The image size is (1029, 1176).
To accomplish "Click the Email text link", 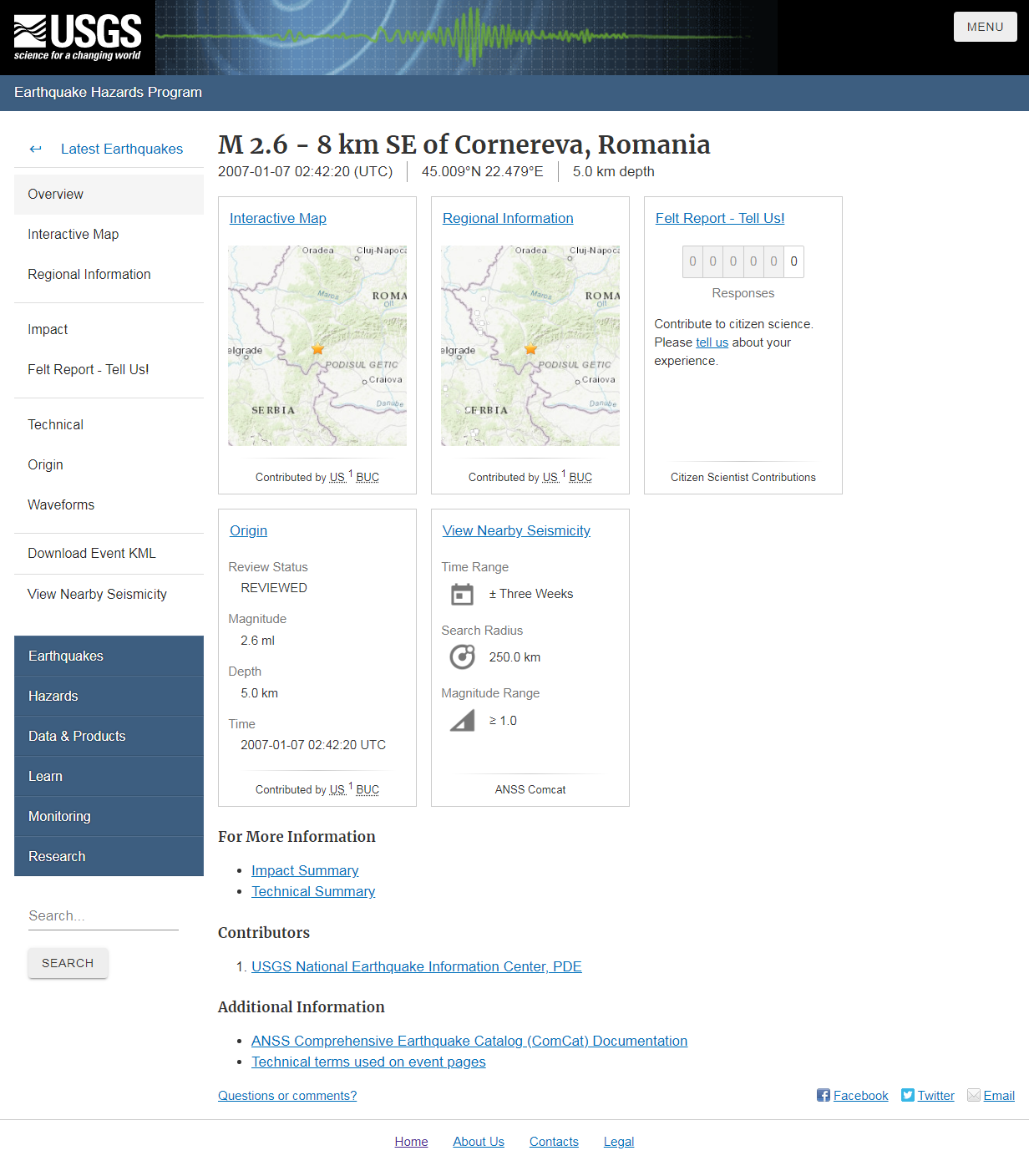I will [x=999, y=1096].
